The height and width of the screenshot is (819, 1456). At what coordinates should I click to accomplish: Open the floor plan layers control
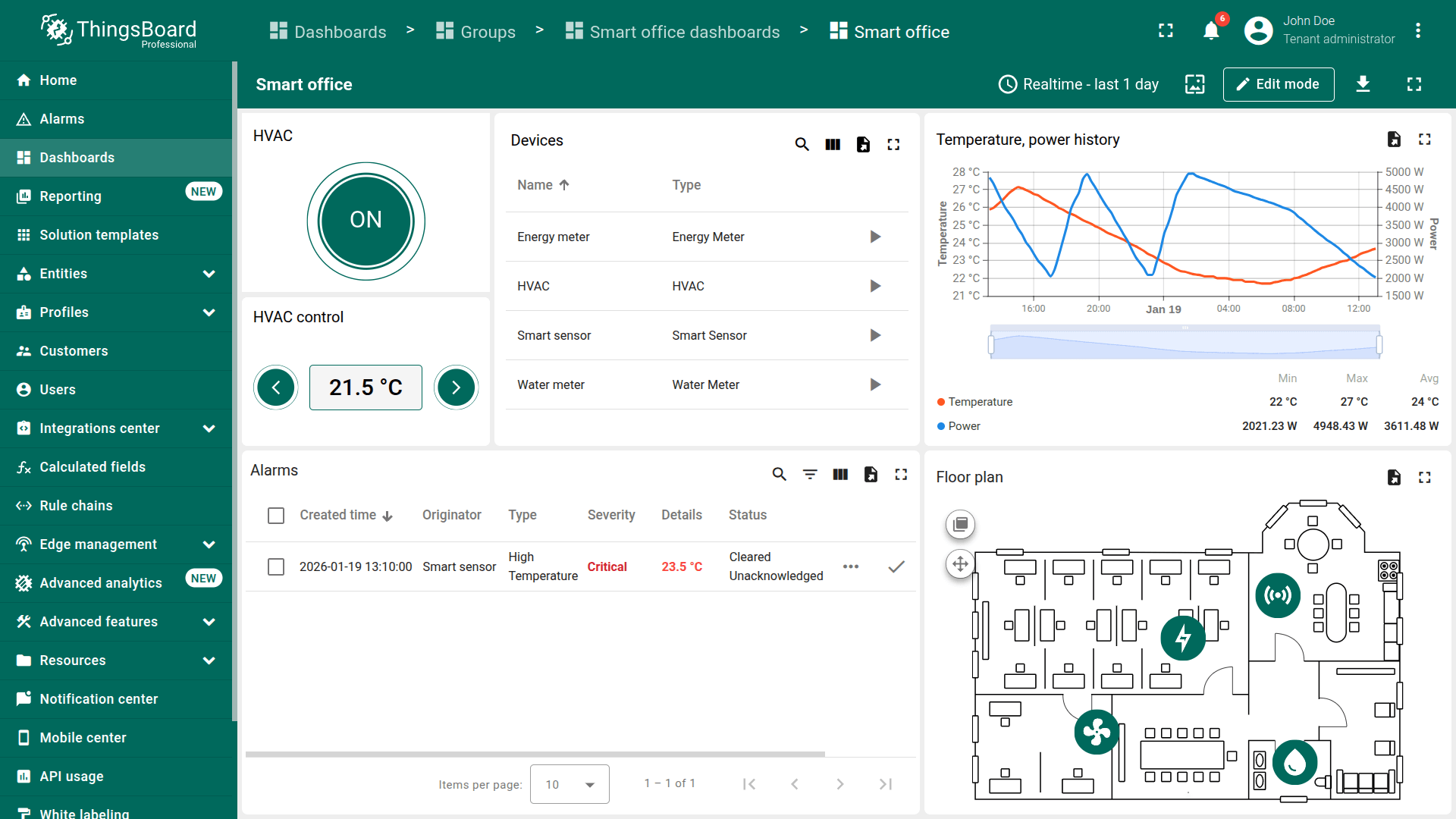tap(960, 524)
